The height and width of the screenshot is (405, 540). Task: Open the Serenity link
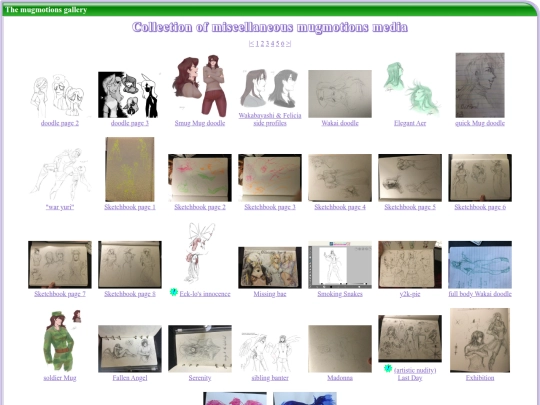coord(200,378)
